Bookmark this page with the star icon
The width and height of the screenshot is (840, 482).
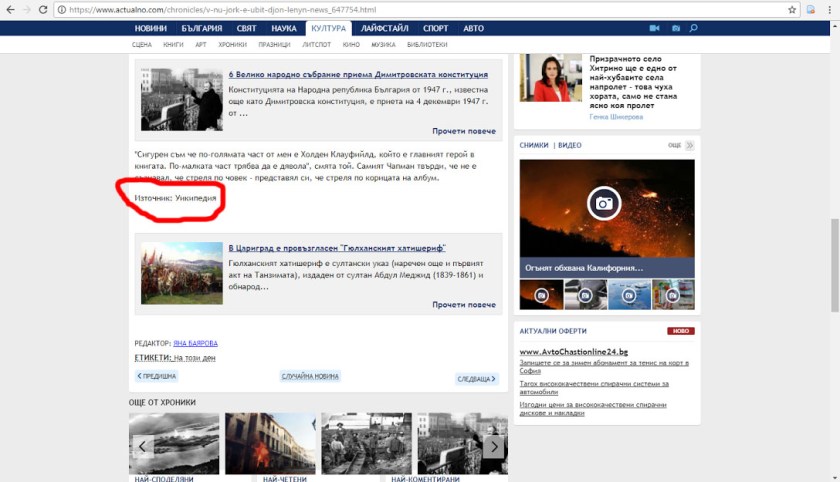(x=792, y=10)
